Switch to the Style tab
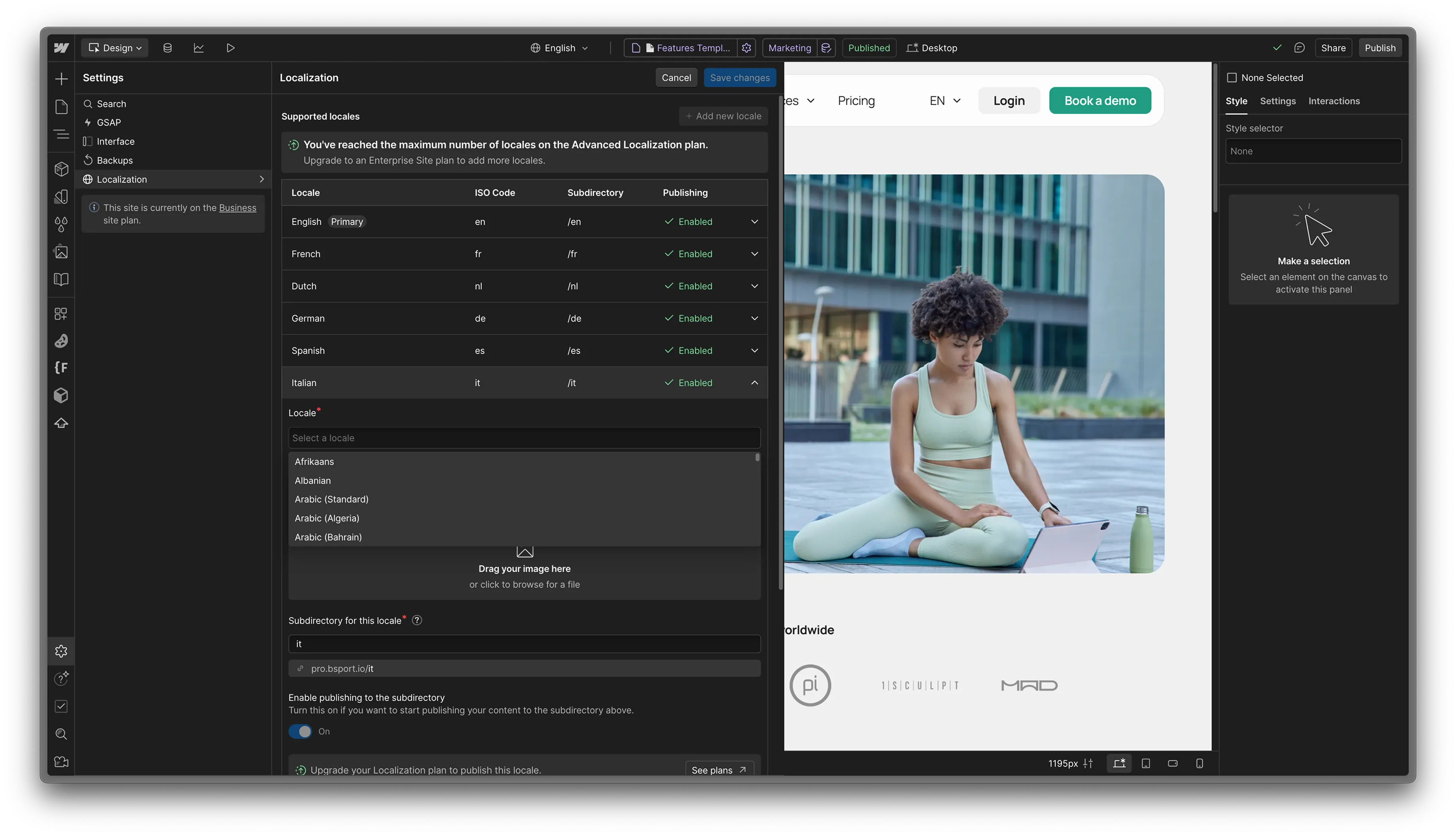1456x836 pixels. coord(1236,101)
